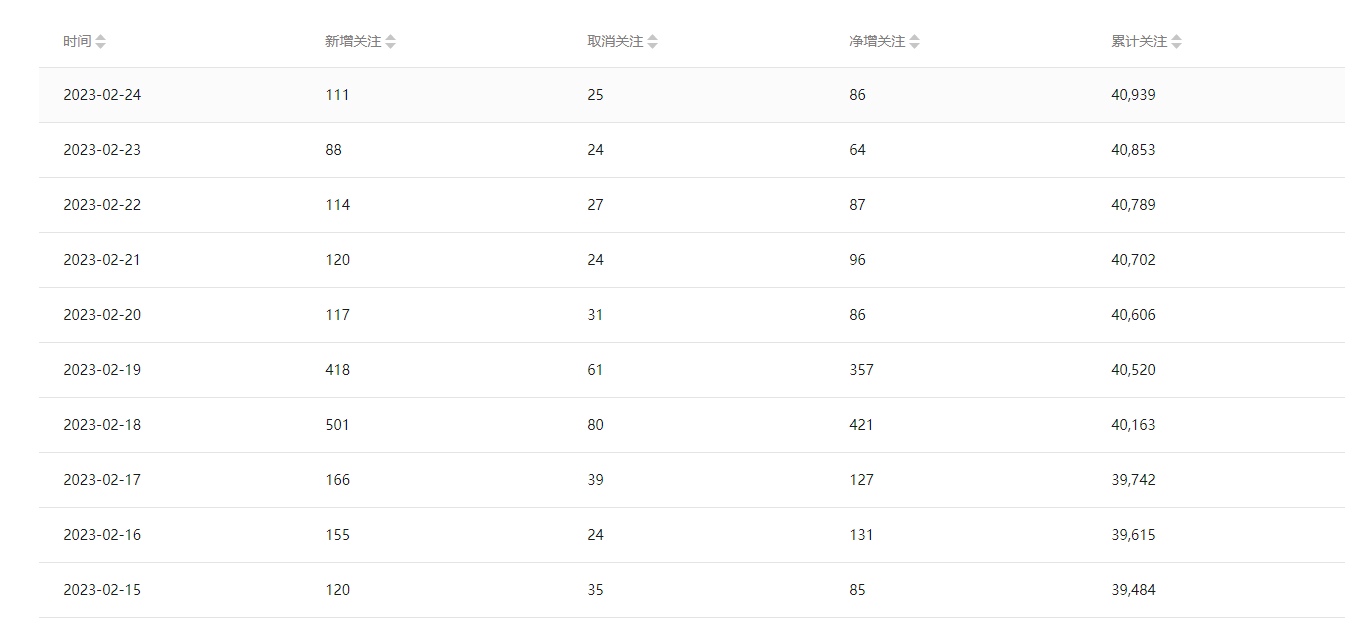Click the 取消关注 column header label

[615, 42]
